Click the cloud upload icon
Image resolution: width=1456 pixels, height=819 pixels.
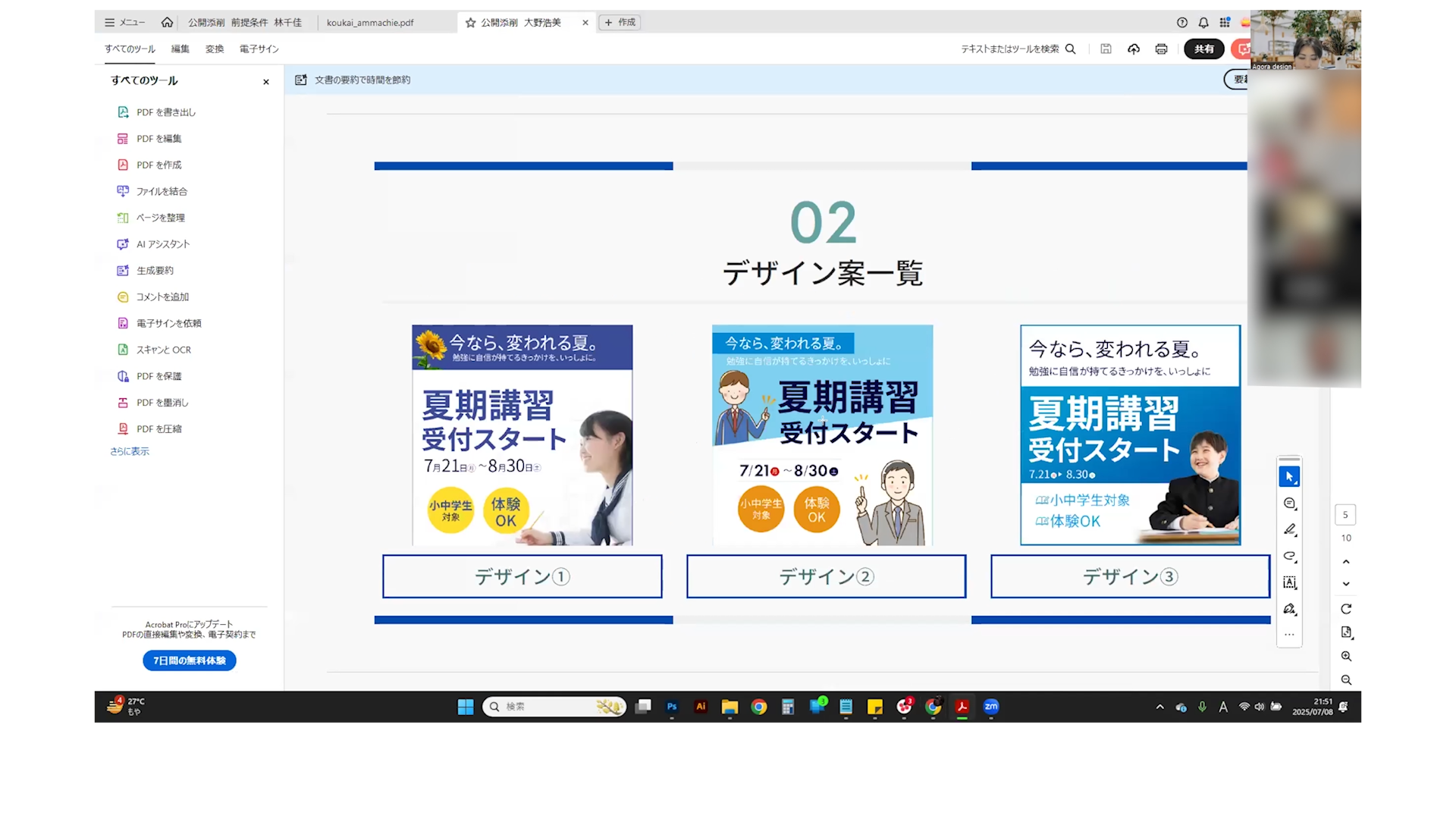[1134, 49]
